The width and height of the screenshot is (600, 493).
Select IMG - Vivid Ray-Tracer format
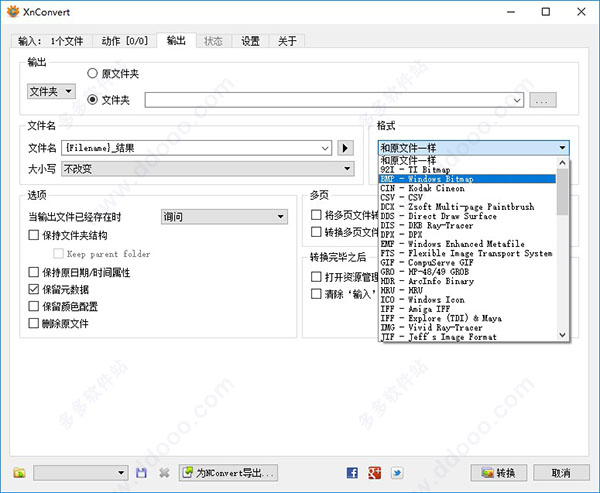[467, 328]
